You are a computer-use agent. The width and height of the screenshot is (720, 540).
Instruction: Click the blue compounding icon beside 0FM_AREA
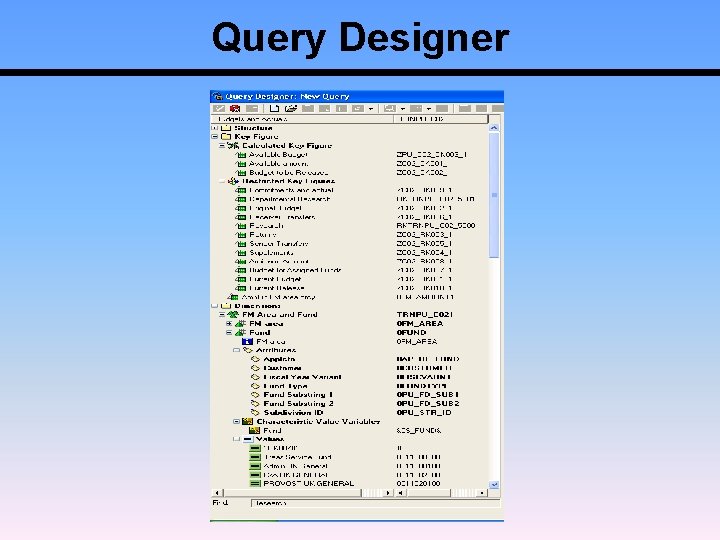tap(248, 342)
